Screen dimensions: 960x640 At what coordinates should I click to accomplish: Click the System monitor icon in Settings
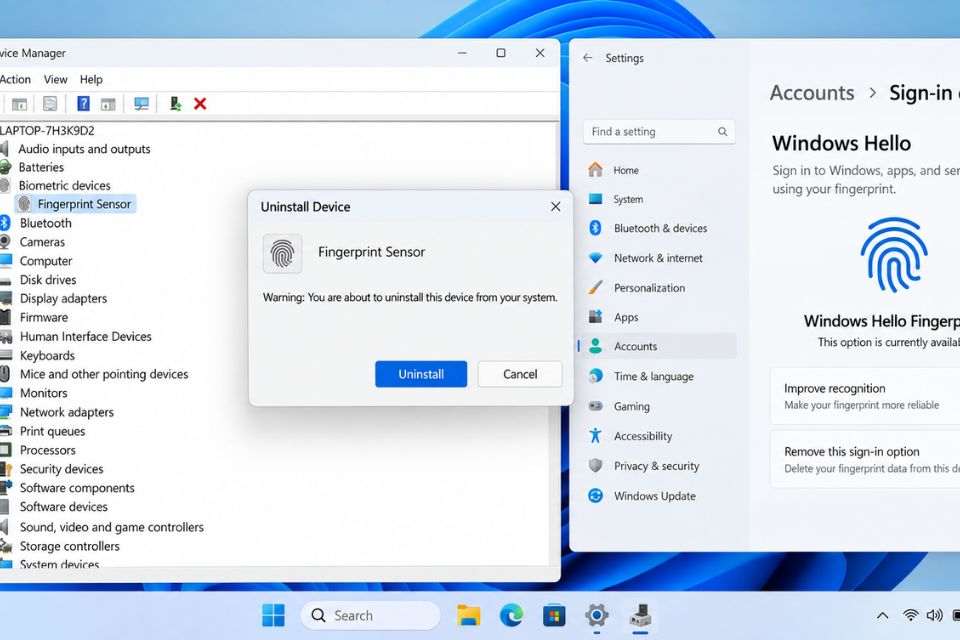595,199
